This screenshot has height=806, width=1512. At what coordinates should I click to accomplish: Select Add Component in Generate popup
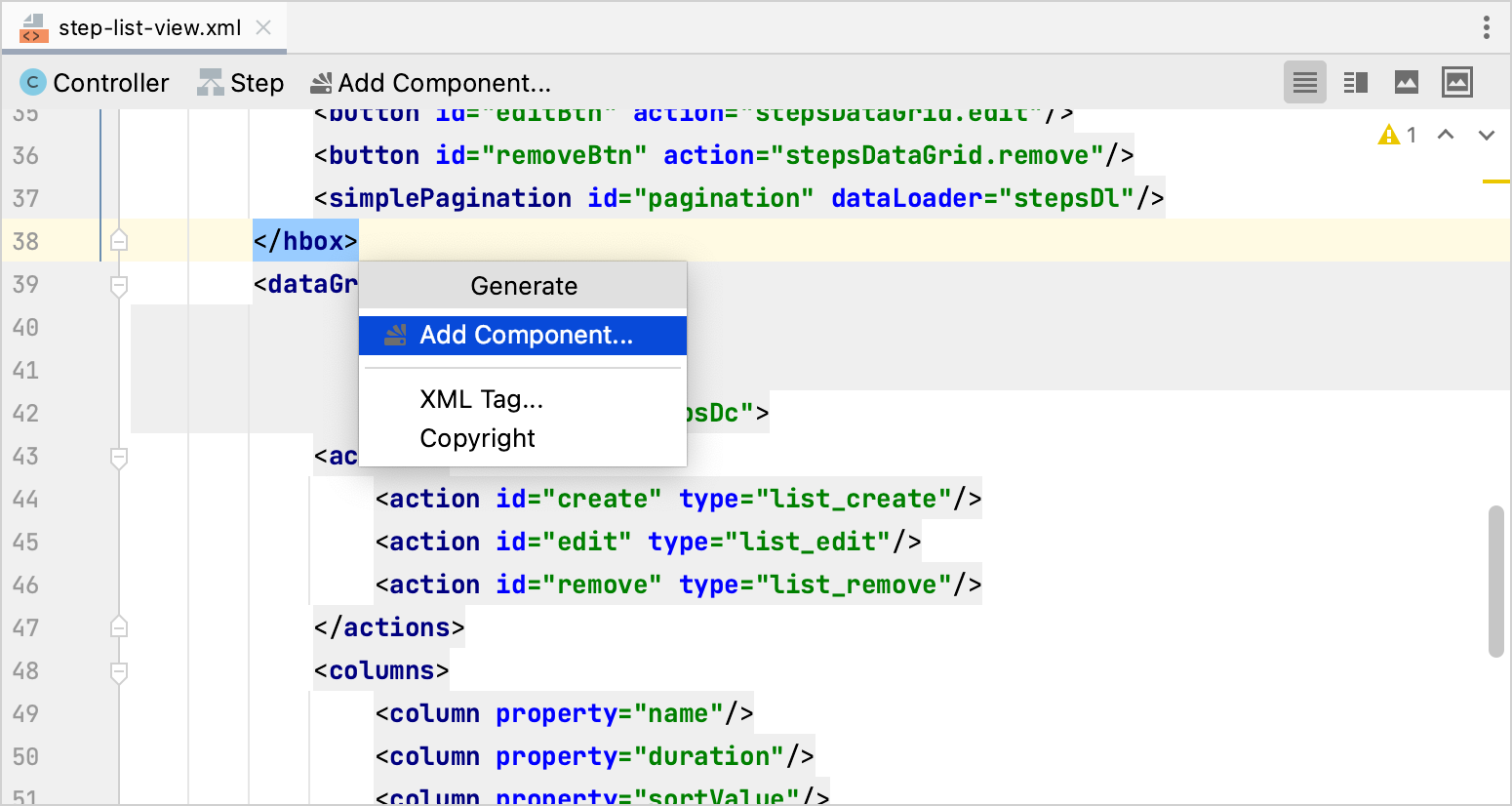coord(523,335)
